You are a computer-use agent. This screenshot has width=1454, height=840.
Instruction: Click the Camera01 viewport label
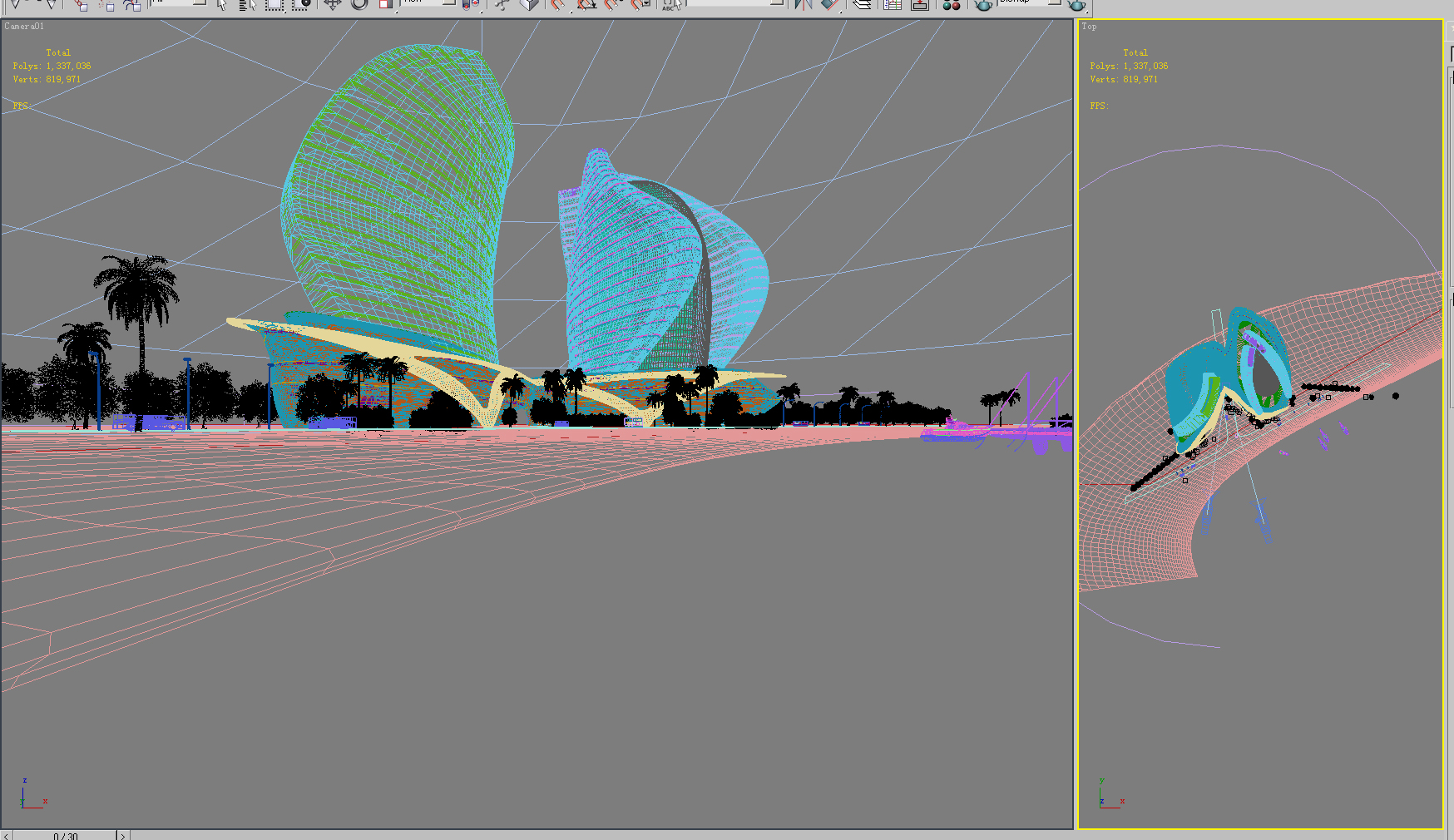coord(24,27)
